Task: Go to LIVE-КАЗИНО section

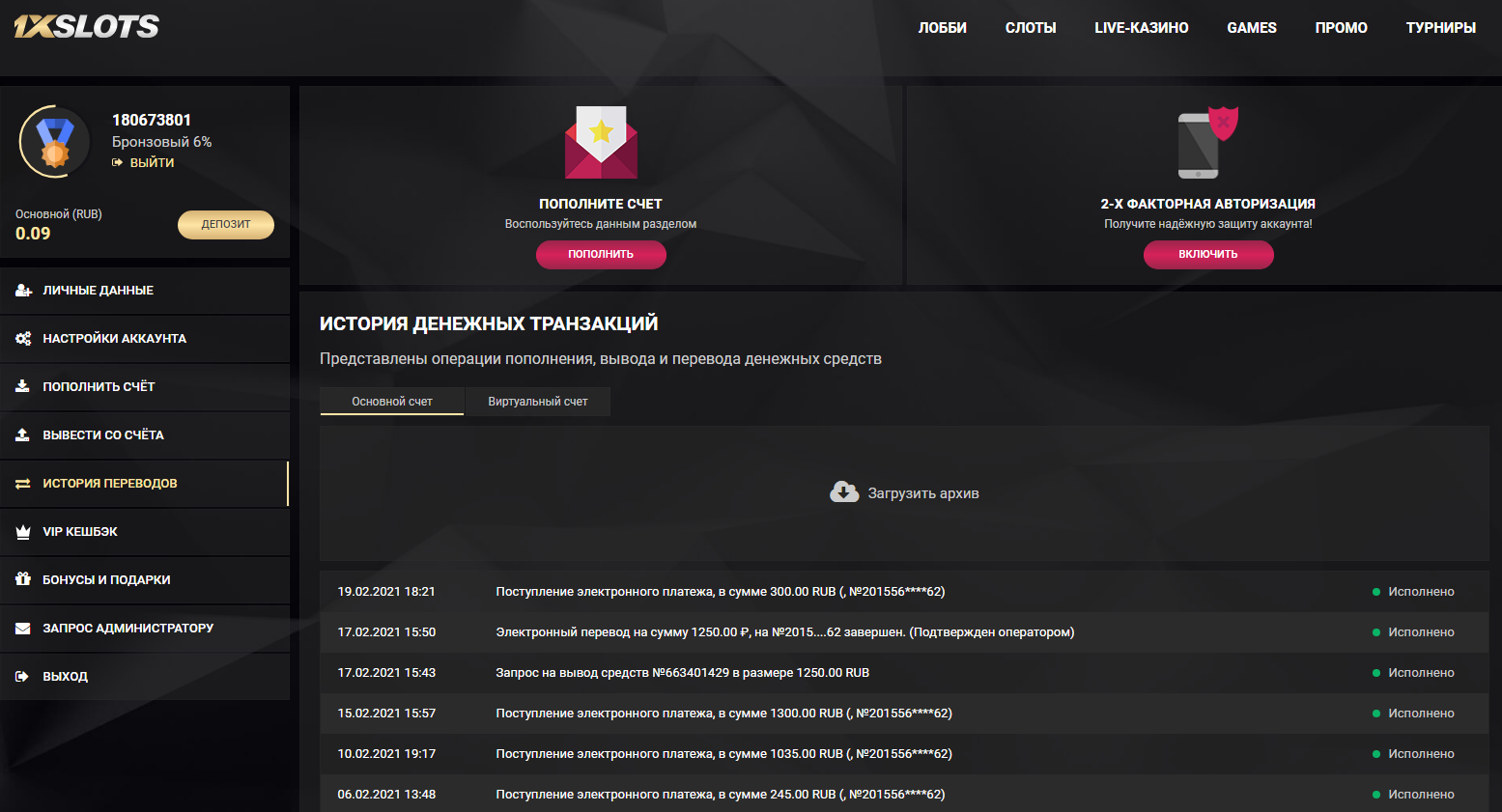Action: tap(1142, 28)
